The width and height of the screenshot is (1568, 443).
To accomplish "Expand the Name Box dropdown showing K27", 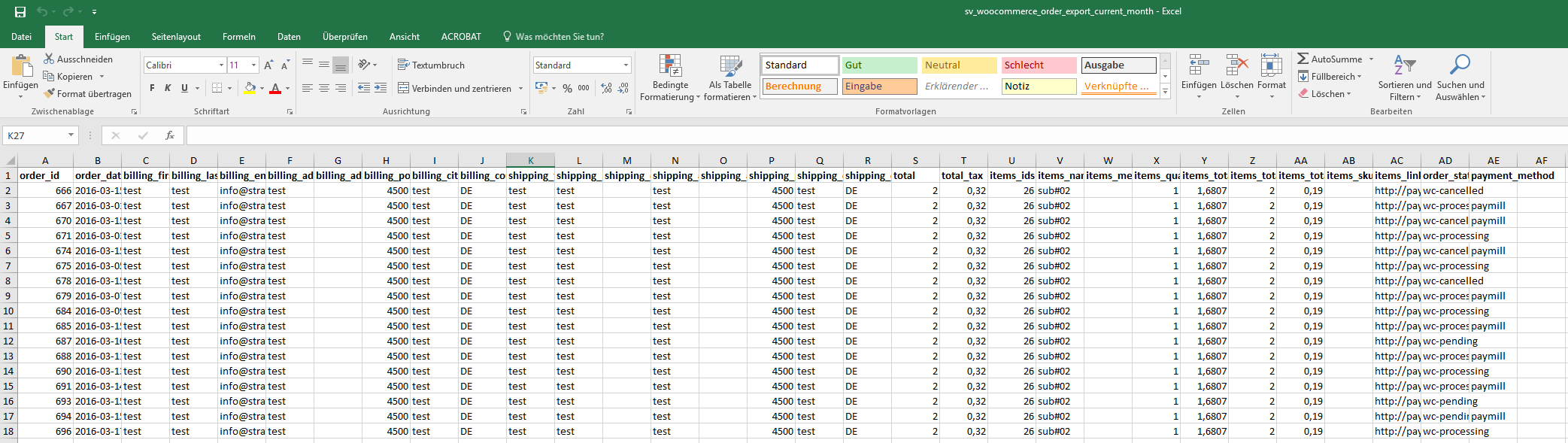I will (71, 135).
